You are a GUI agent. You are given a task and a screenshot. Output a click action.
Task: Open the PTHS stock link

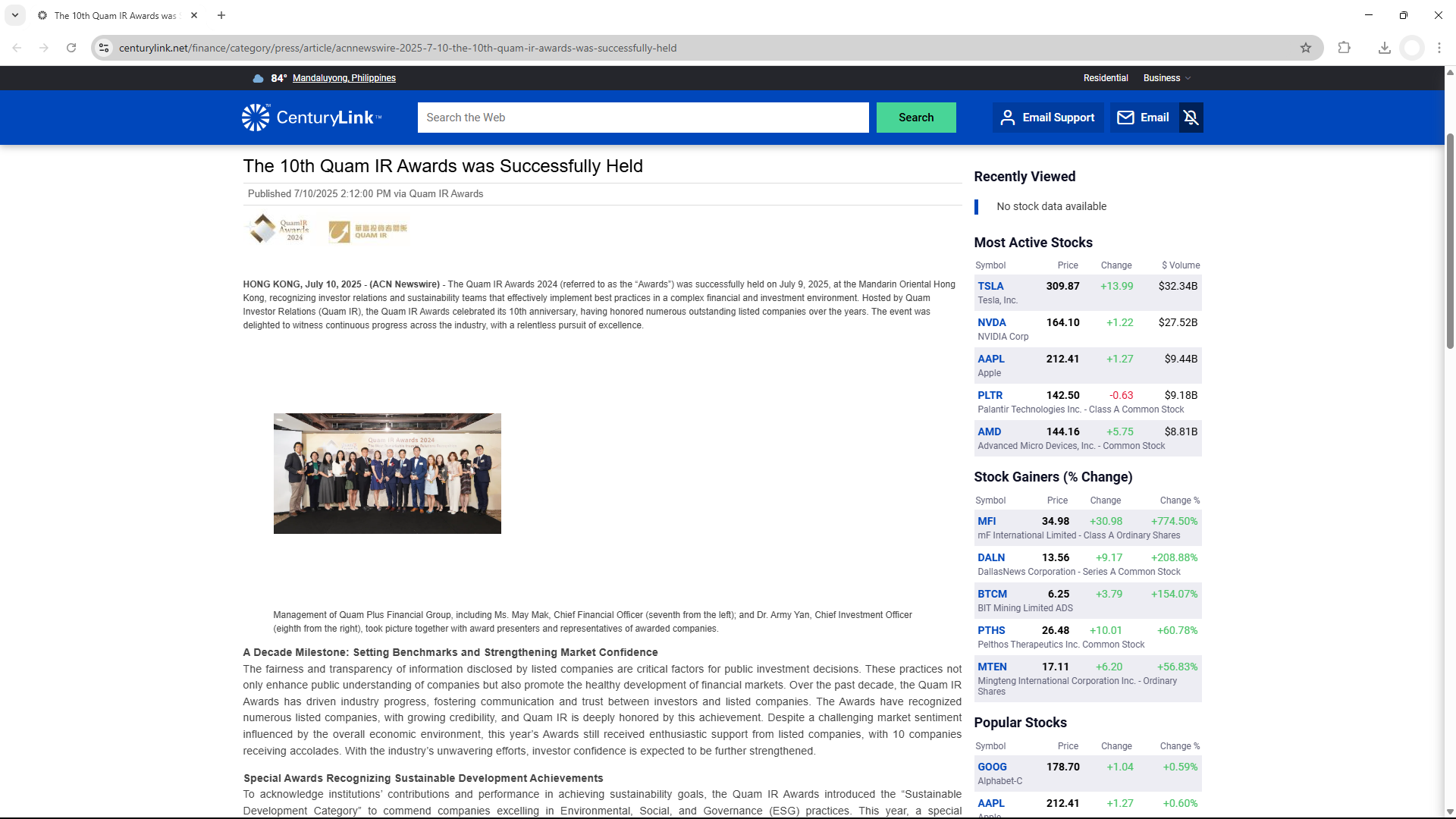(991, 630)
